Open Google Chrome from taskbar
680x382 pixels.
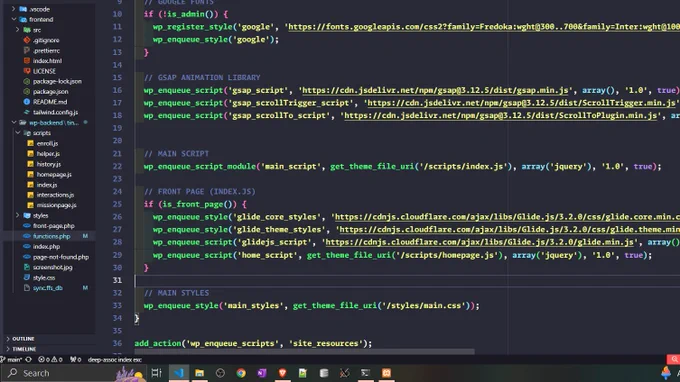[241, 373]
